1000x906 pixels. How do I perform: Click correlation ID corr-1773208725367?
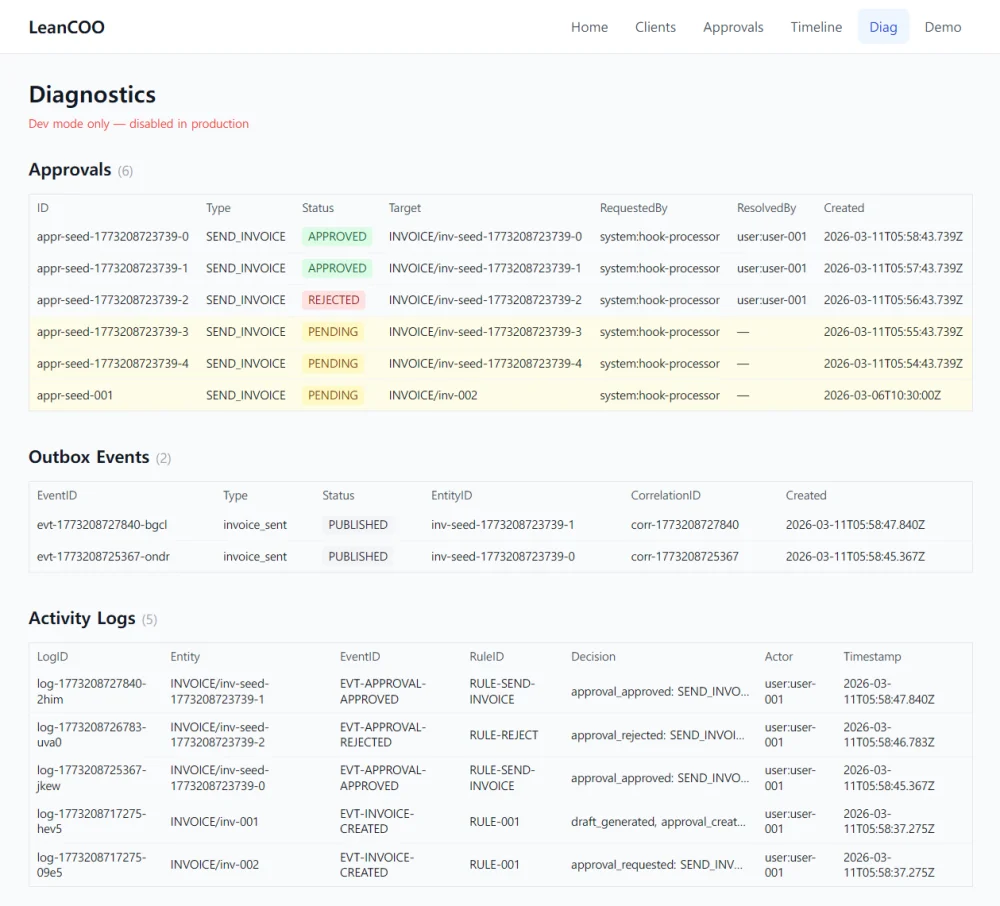coord(684,557)
